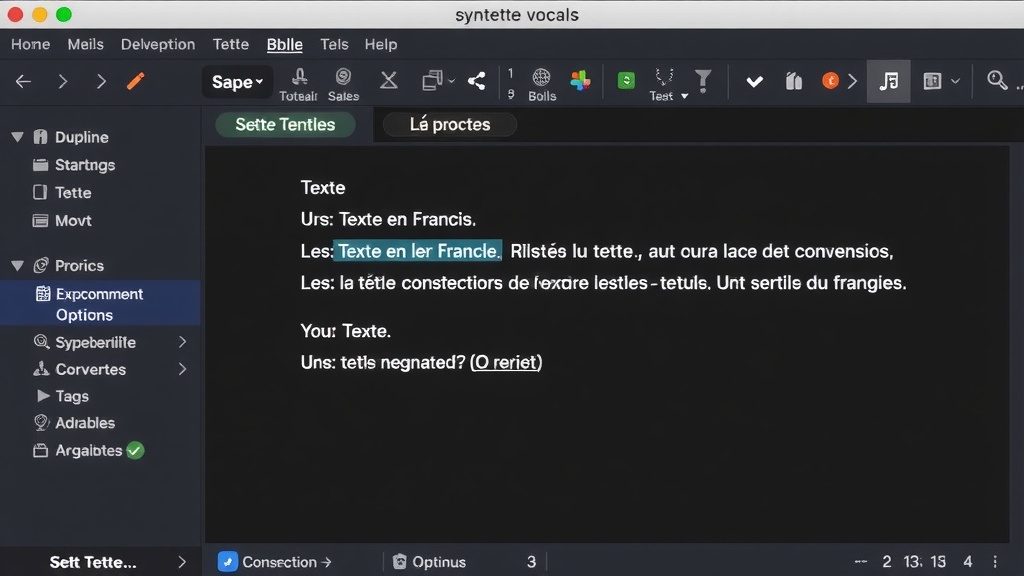
Task: Click the Toteair anchor icon
Action: click(x=299, y=76)
